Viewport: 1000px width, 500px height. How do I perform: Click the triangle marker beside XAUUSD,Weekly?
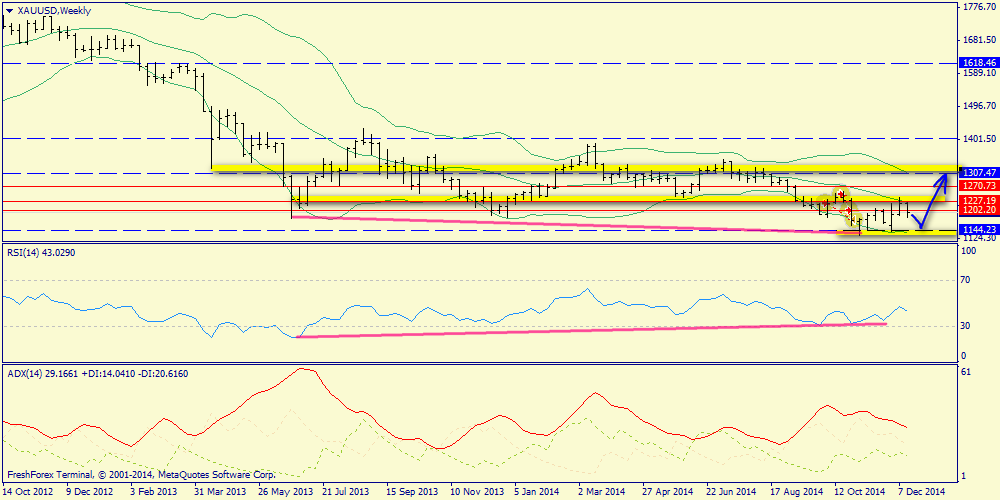(x=10, y=11)
